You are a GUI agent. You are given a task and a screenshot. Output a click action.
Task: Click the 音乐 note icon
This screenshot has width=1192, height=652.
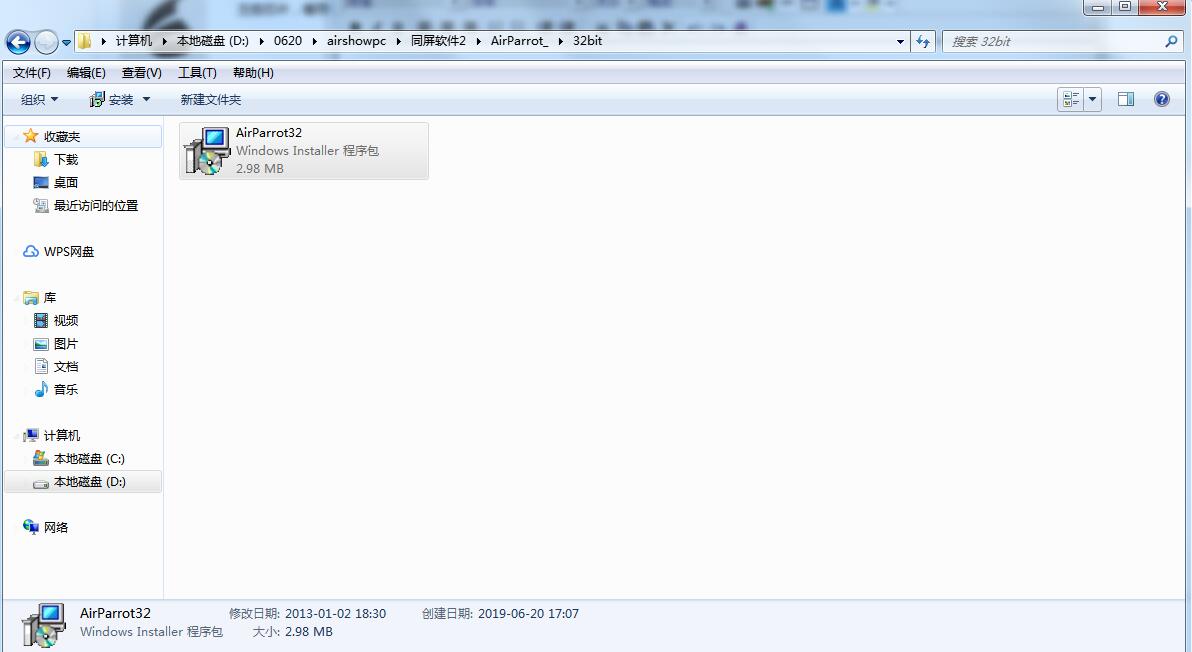pyautogui.click(x=41, y=390)
